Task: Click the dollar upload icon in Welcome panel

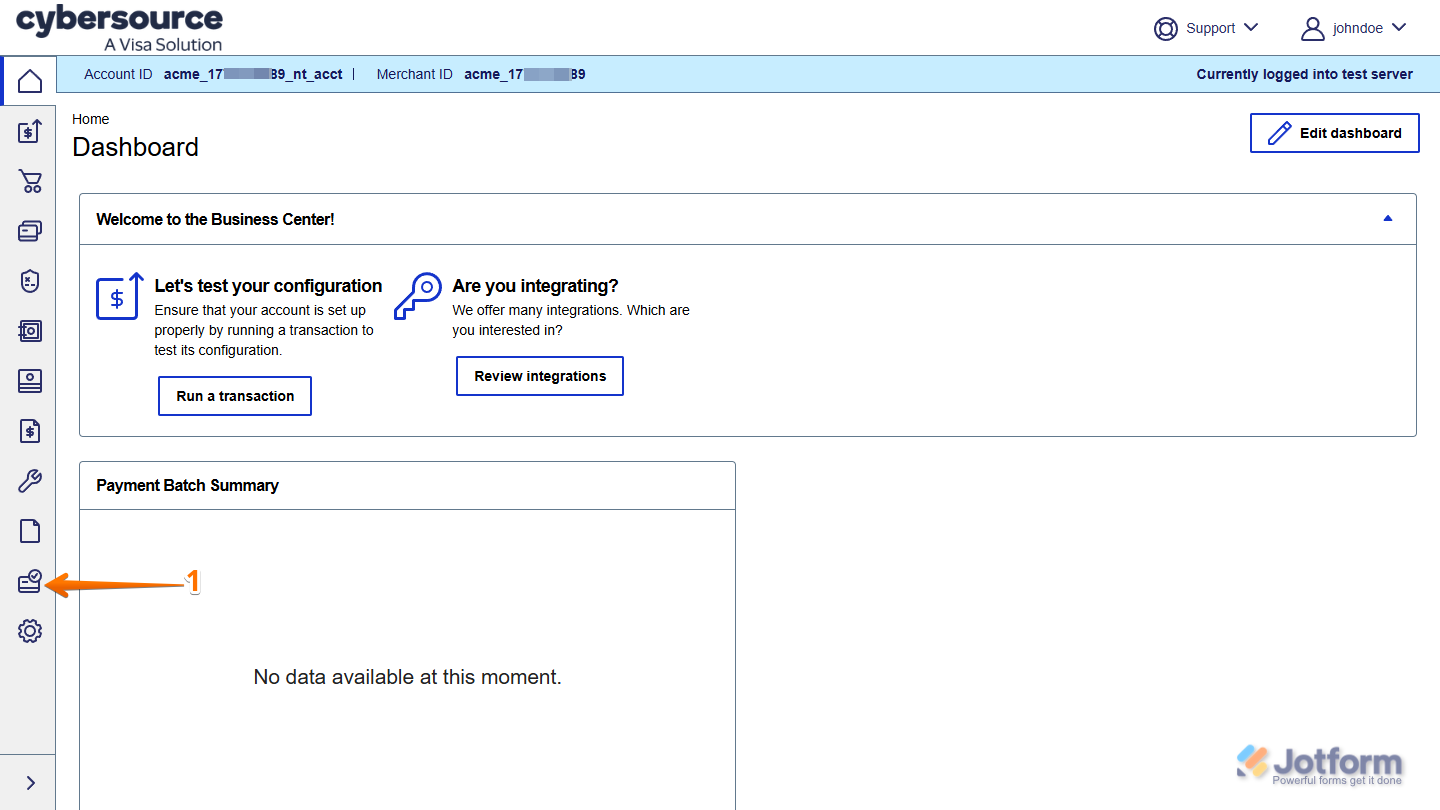Action: tap(120, 296)
